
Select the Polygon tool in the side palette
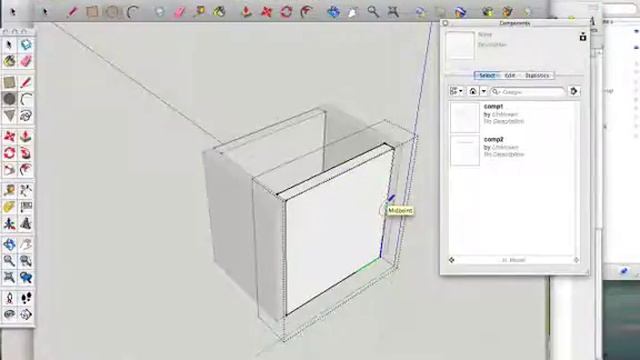pos(9,116)
